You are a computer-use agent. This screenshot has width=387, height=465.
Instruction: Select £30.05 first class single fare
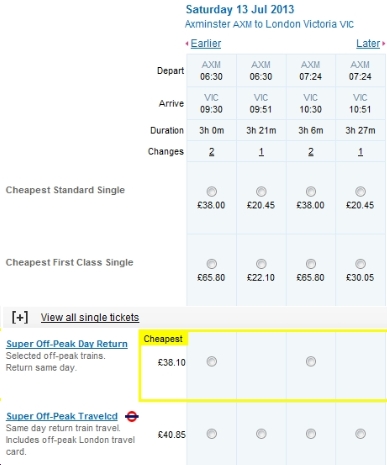point(360,264)
